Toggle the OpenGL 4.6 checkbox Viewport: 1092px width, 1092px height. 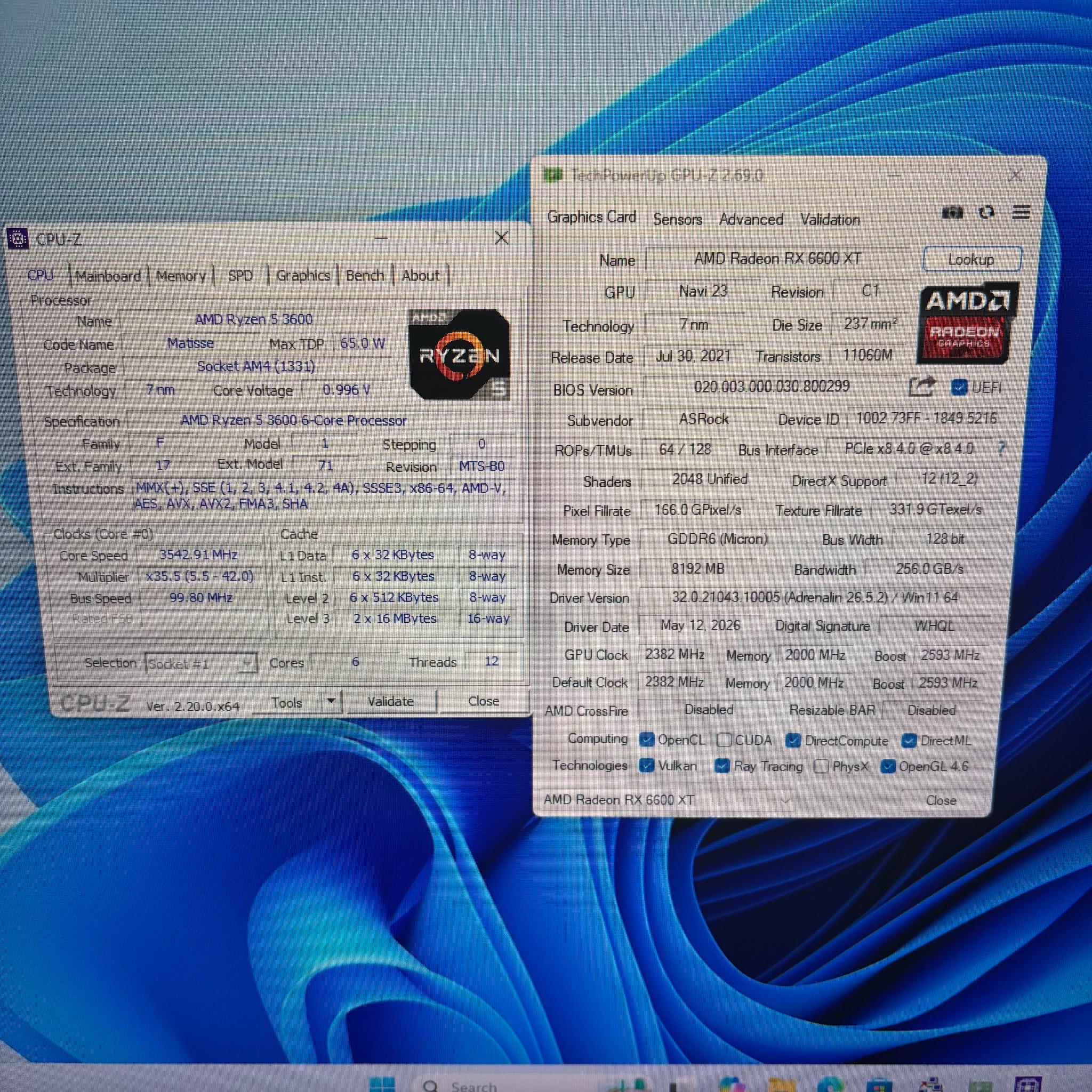click(x=887, y=766)
